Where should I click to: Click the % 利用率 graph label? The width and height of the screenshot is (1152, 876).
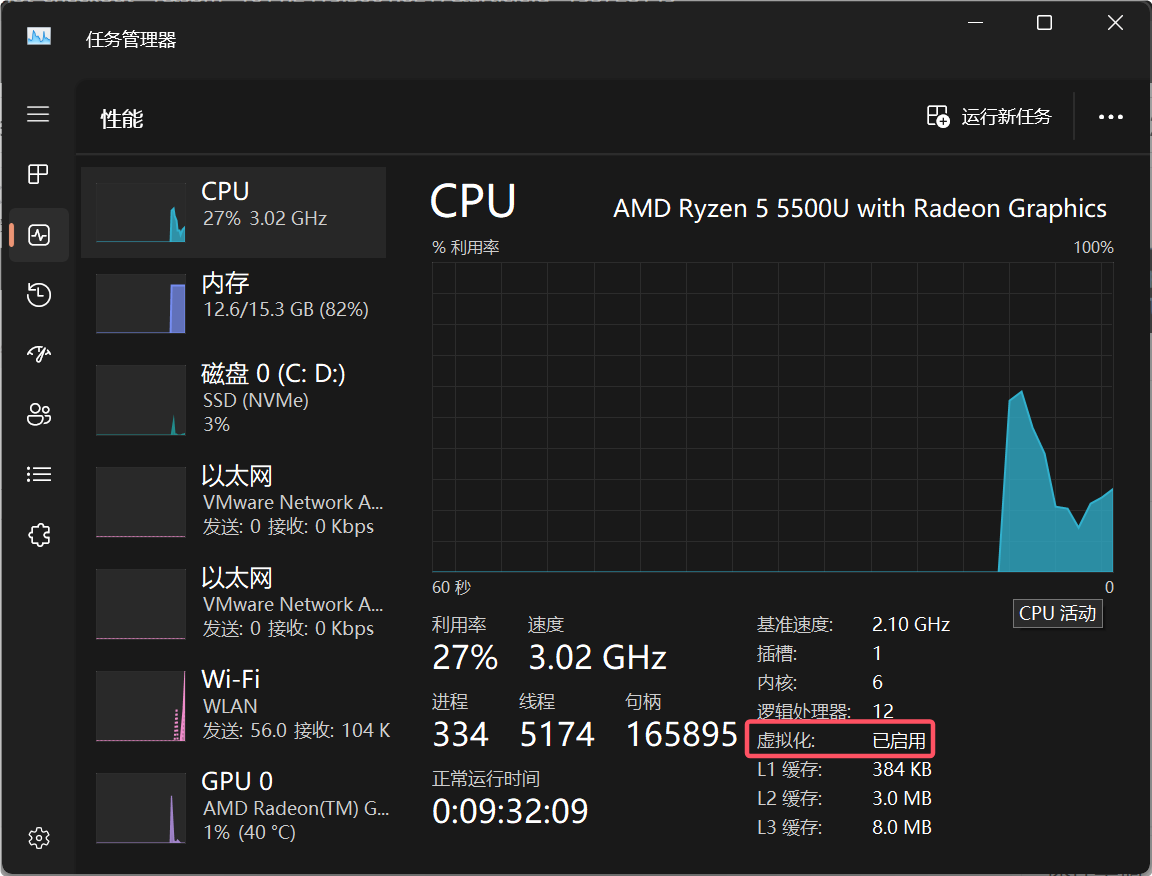click(466, 248)
